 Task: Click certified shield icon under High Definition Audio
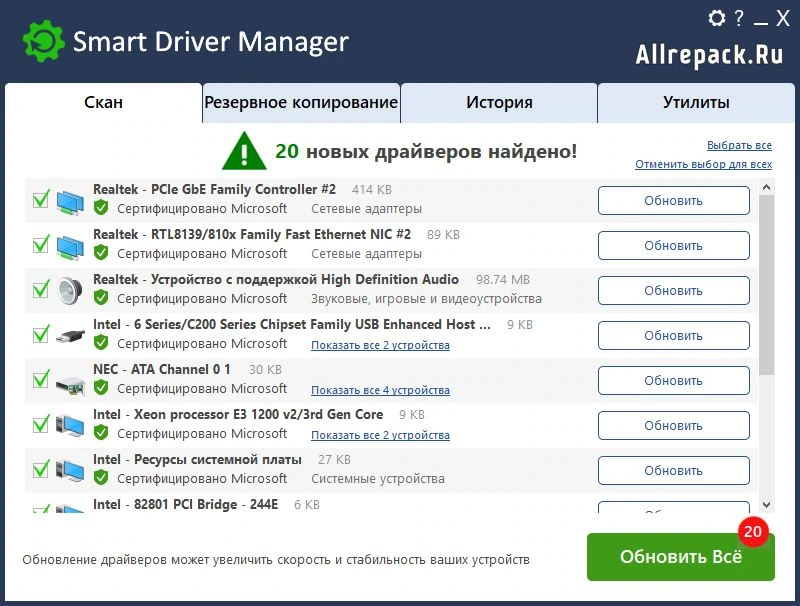coord(101,297)
